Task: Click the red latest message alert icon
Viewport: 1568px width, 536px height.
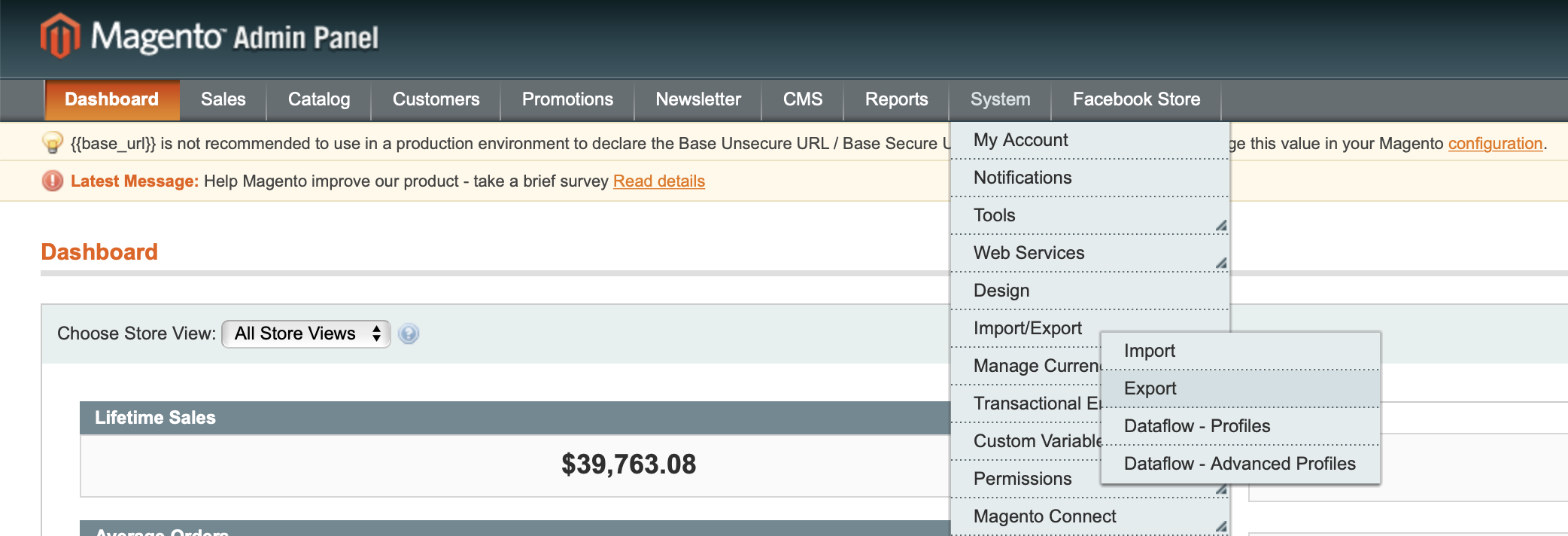Action: [x=53, y=181]
